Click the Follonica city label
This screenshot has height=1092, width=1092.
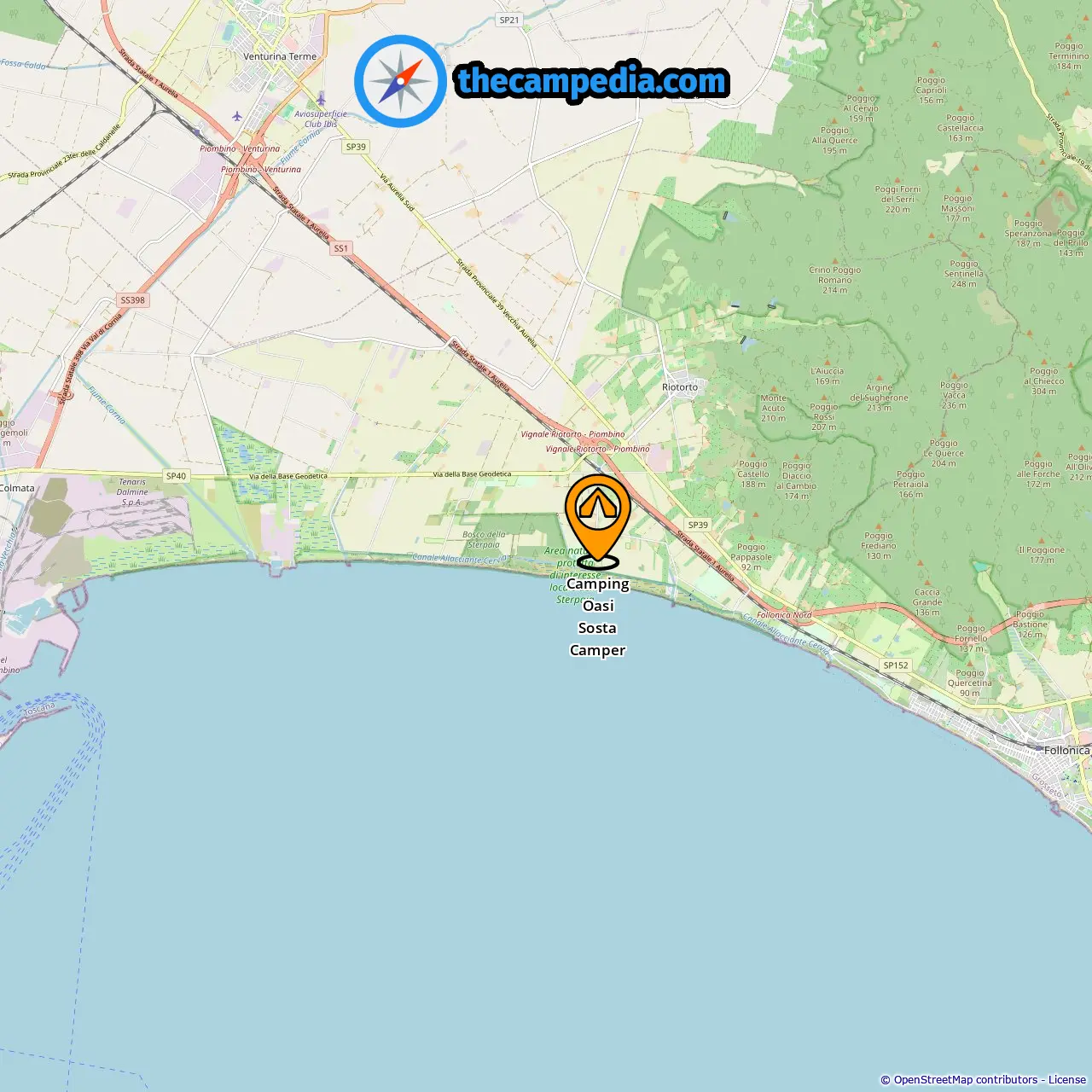point(1067,751)
